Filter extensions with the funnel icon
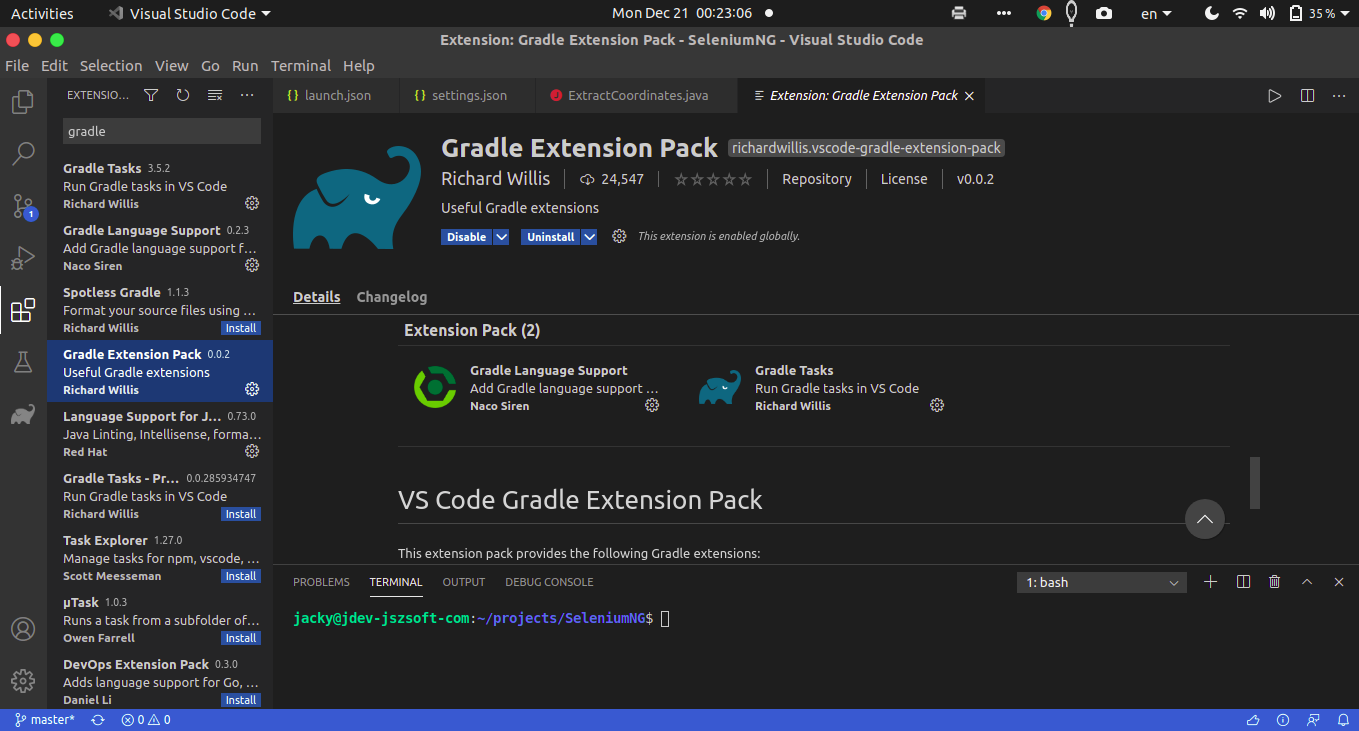Viewport: 1359px width, 731px height. pyautogui.click(x=151, y=95)
